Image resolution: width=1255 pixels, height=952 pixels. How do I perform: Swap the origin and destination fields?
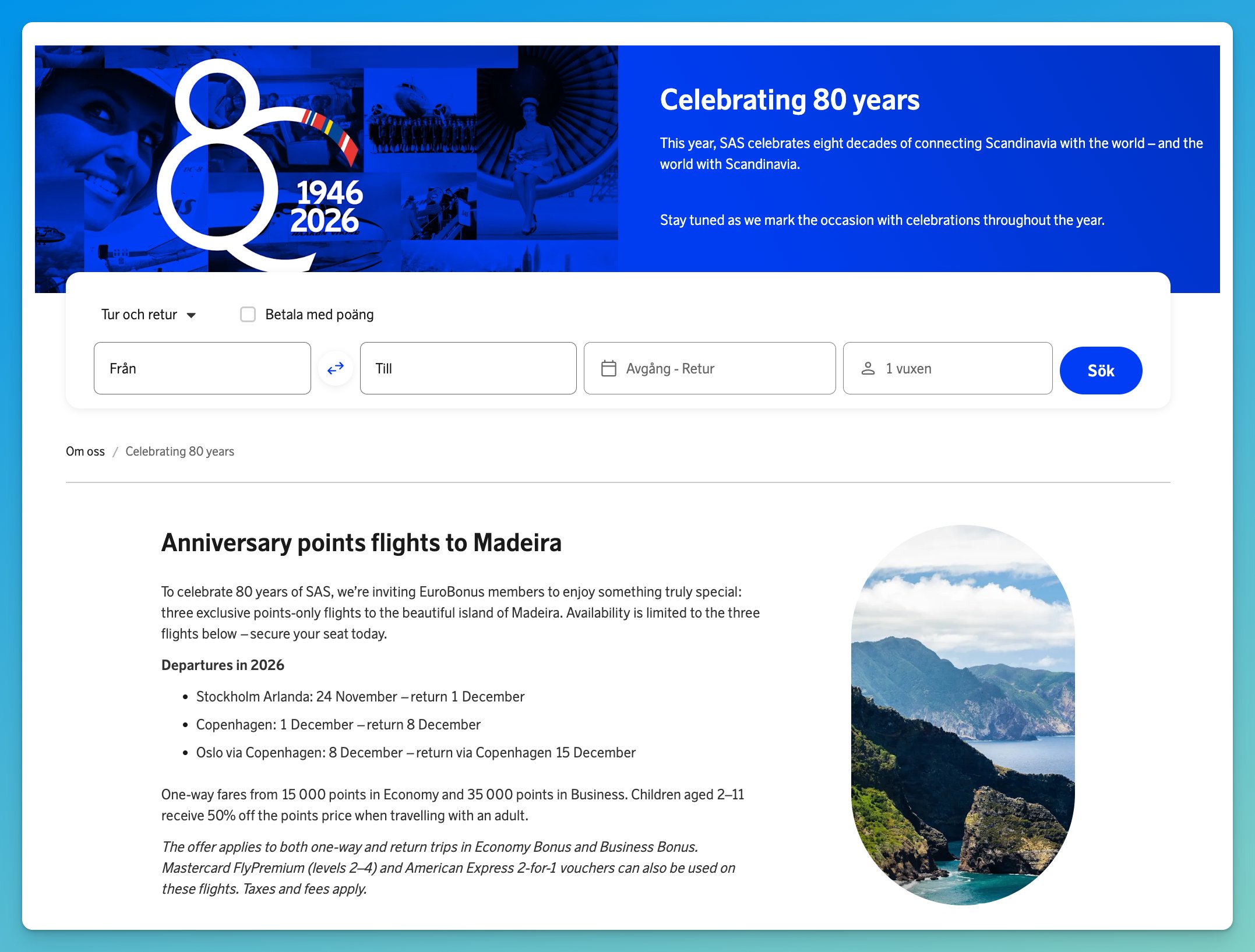336,368
